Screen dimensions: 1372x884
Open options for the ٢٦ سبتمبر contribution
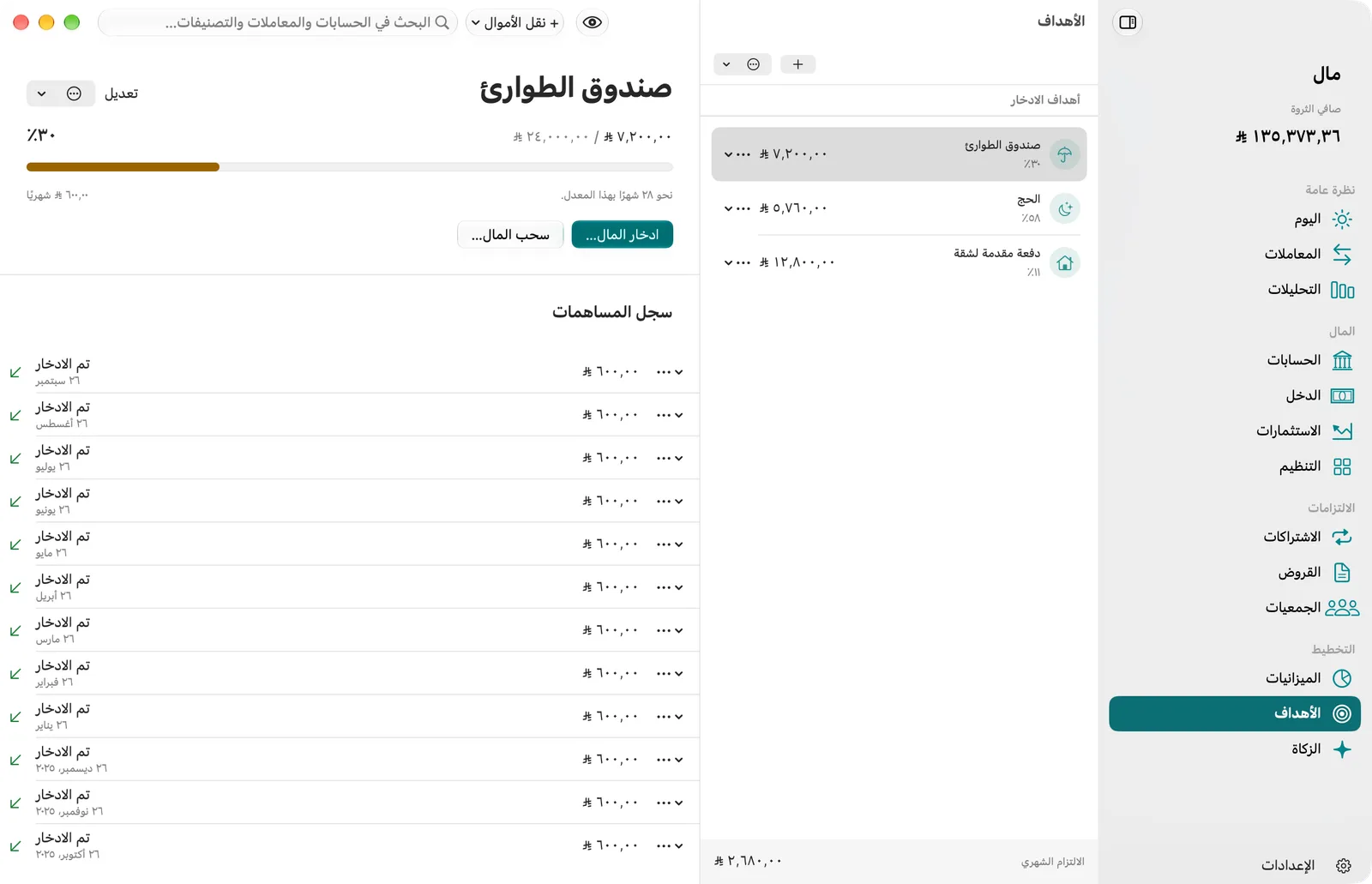tap(670, 372)
